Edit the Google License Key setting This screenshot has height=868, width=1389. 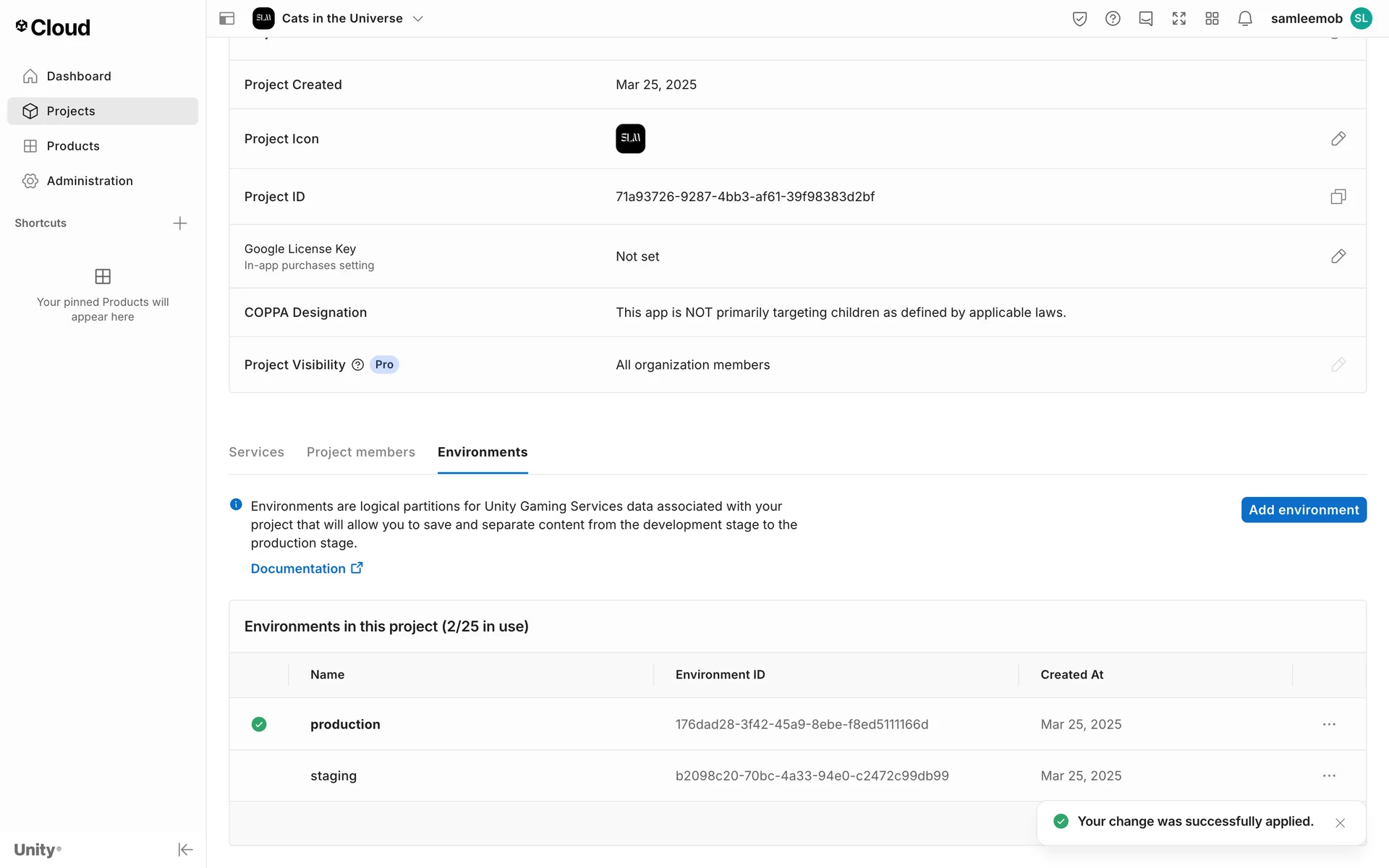click(x=1338, y=256)
